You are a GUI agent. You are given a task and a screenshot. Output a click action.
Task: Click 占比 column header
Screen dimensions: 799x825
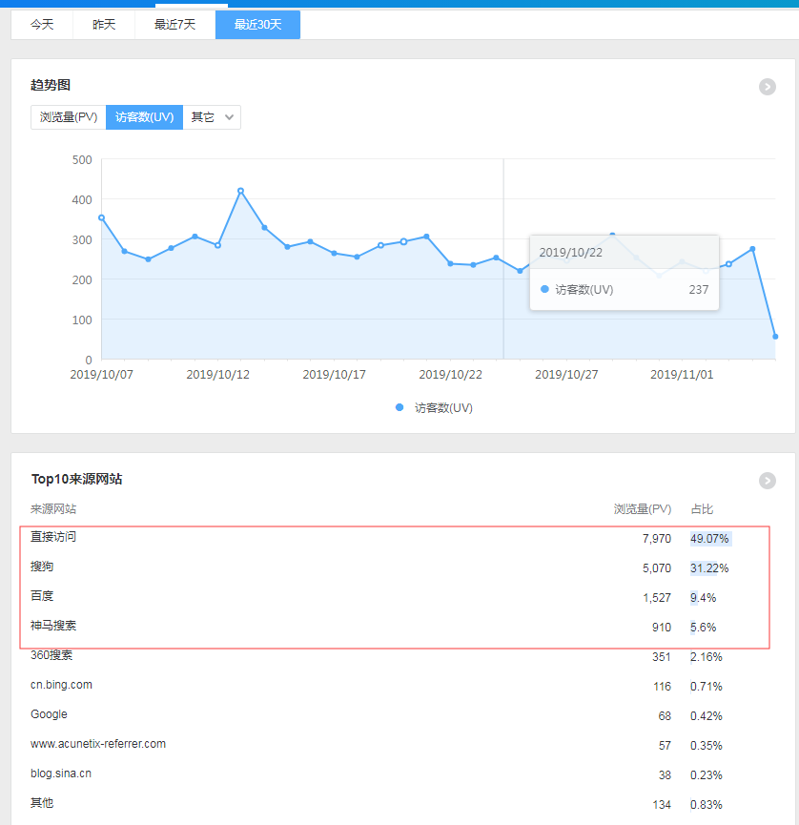702,509
